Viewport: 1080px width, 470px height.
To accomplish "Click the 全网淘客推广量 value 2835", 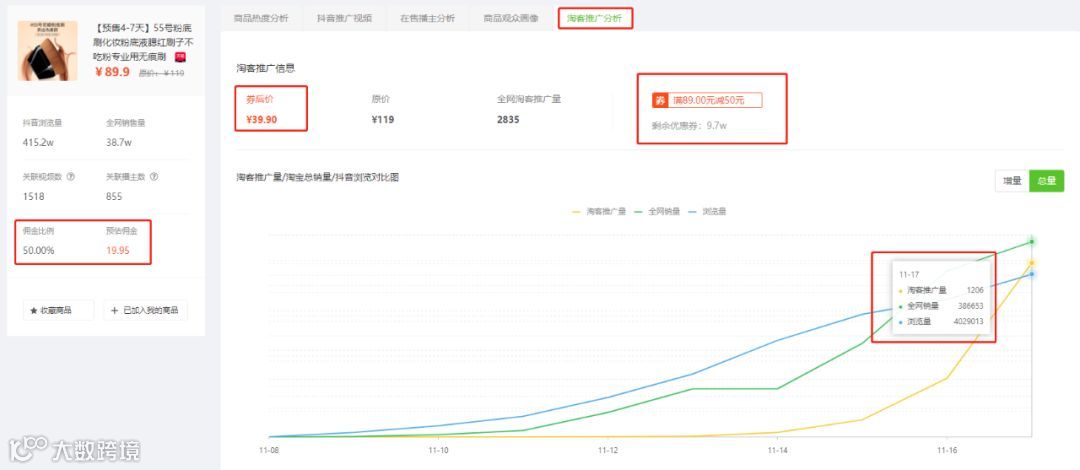I will coord(508,119).
